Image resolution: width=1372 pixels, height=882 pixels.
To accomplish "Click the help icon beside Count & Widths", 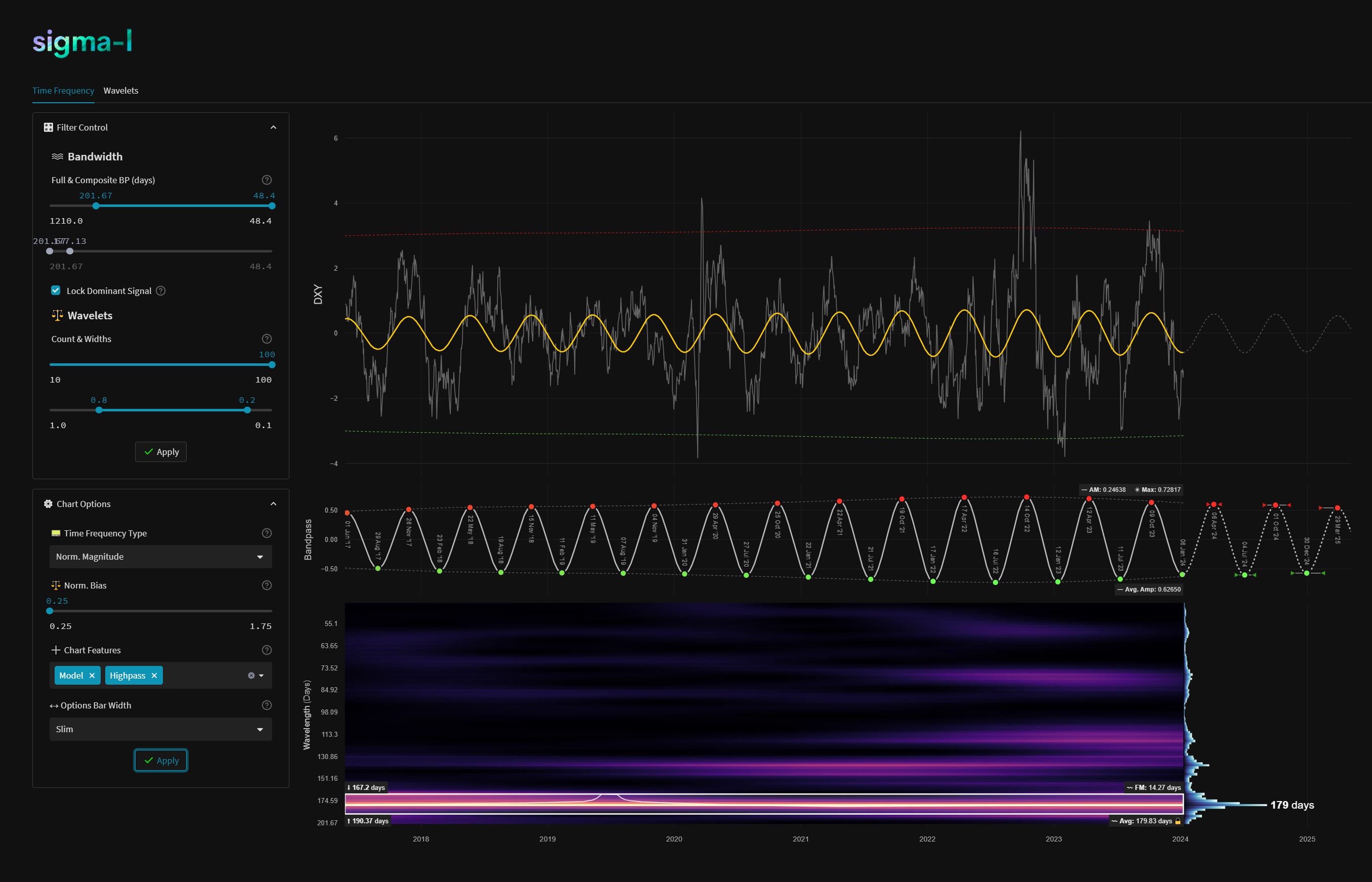I will (267, 339).
